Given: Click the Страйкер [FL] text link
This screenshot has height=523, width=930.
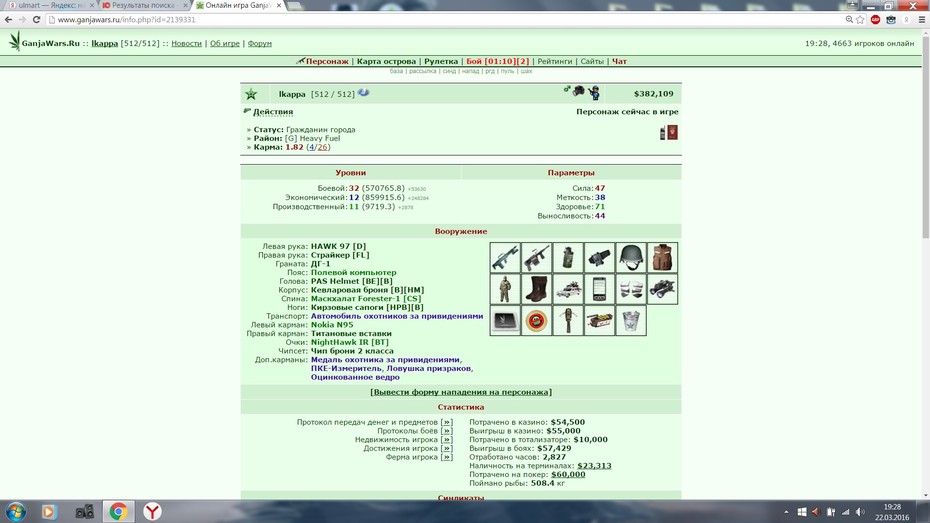Looking at the screenshot, I should pyautogui.click(x=340, y=255).
